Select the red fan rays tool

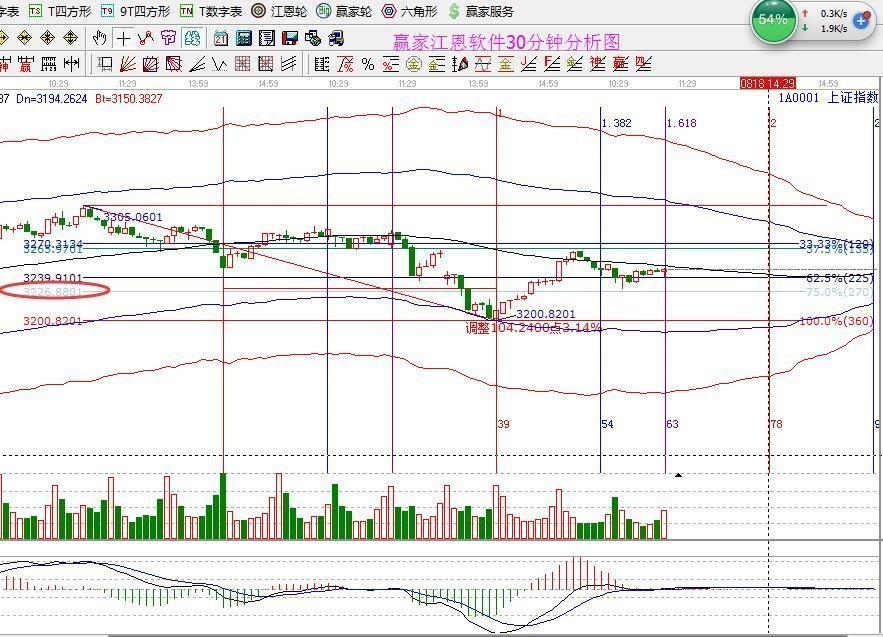127,64
